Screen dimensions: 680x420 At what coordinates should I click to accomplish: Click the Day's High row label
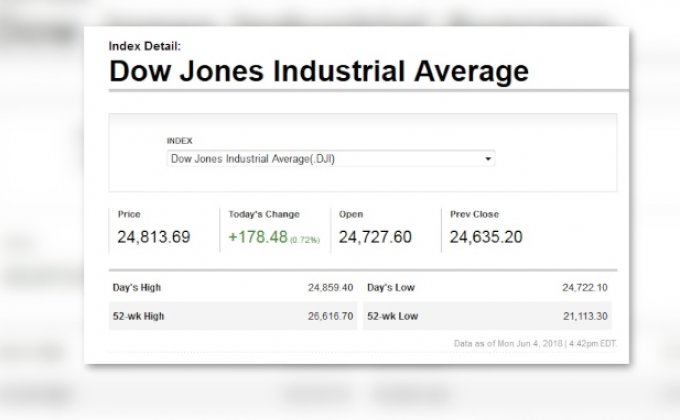[137, 288]
